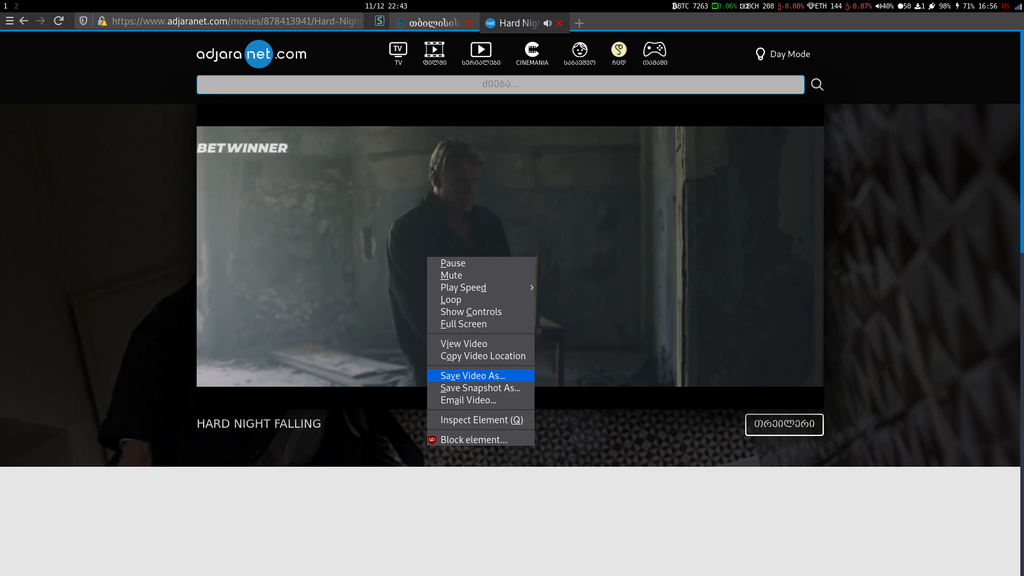Choose View Video from the context menu
This screenshot has height=576, width=1024.
(x=481, y=344)
